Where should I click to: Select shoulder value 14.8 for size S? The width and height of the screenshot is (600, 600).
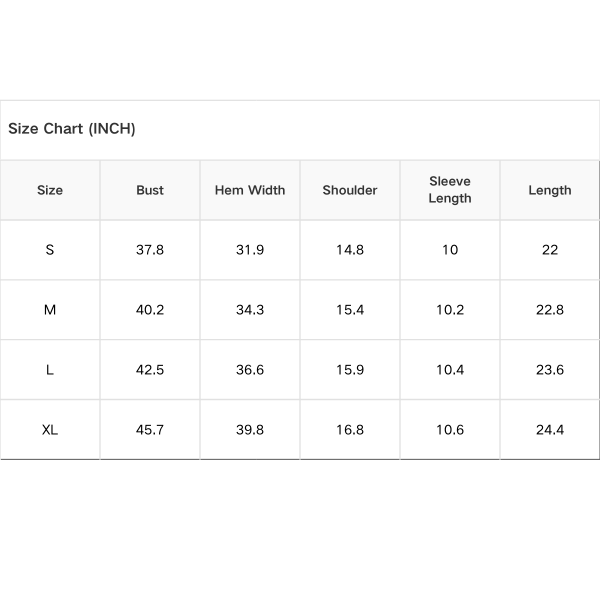(x=350, y=250)
